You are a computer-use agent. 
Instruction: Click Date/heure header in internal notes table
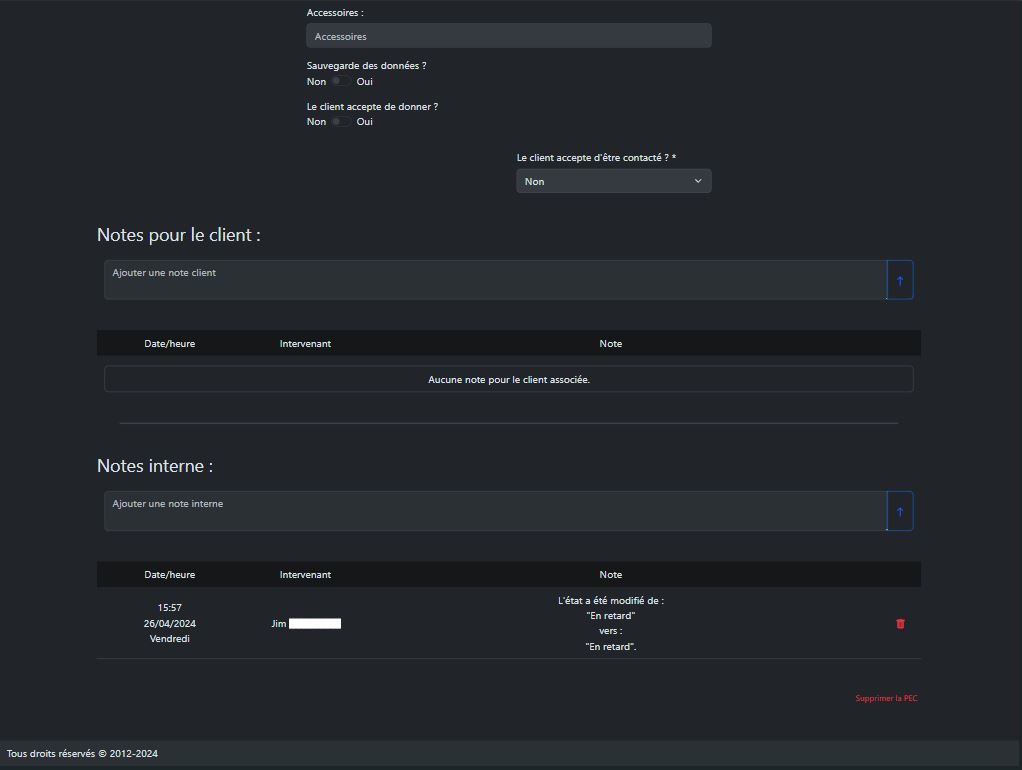tap(170, 574)
